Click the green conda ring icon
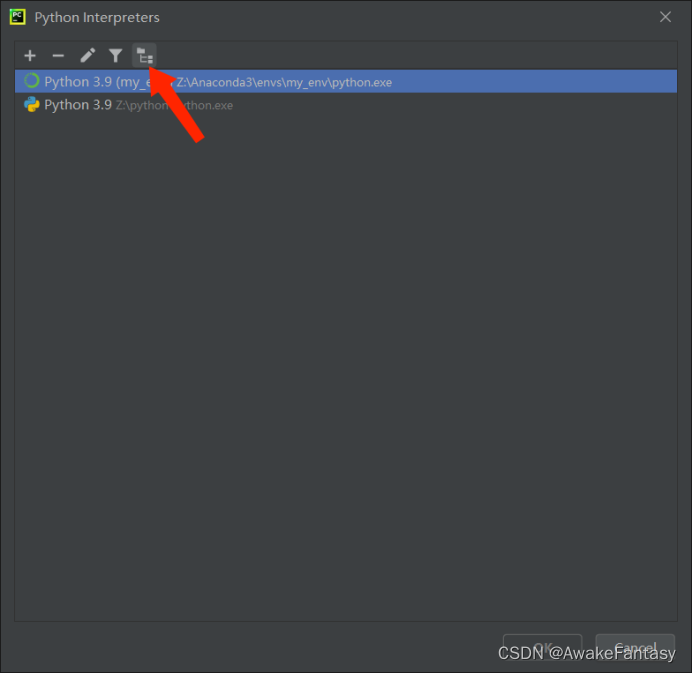 (x=32, y=81)
